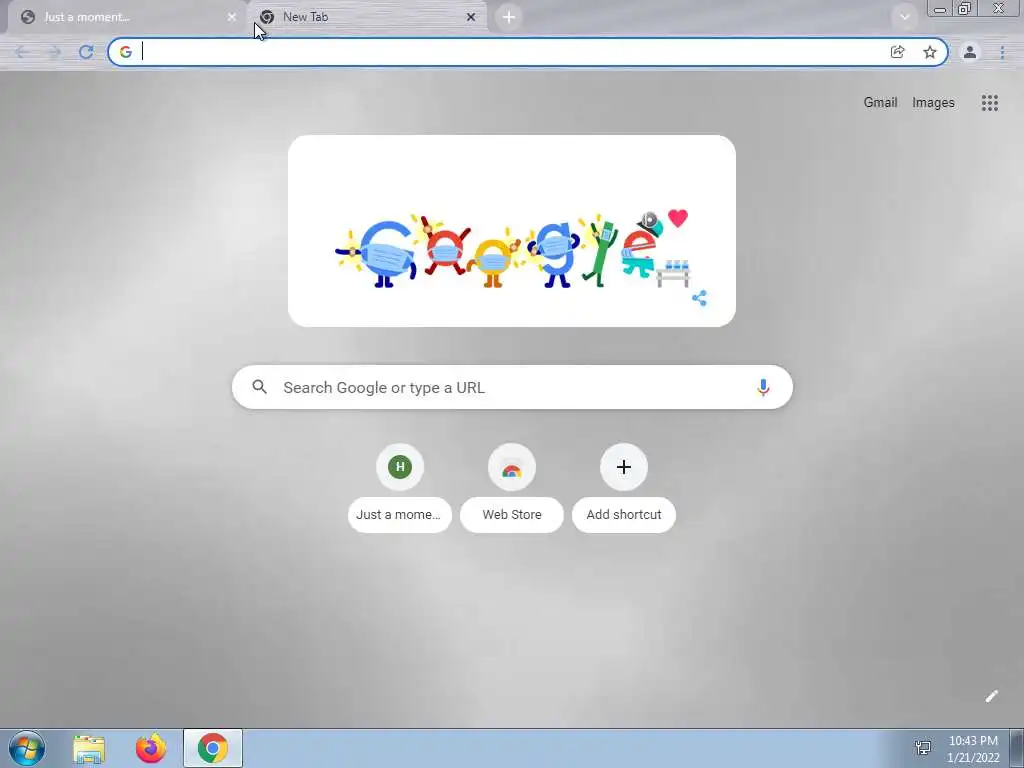Add shortcut with the plus tile
1024x768 pixels.
click(x=624, y=488)
